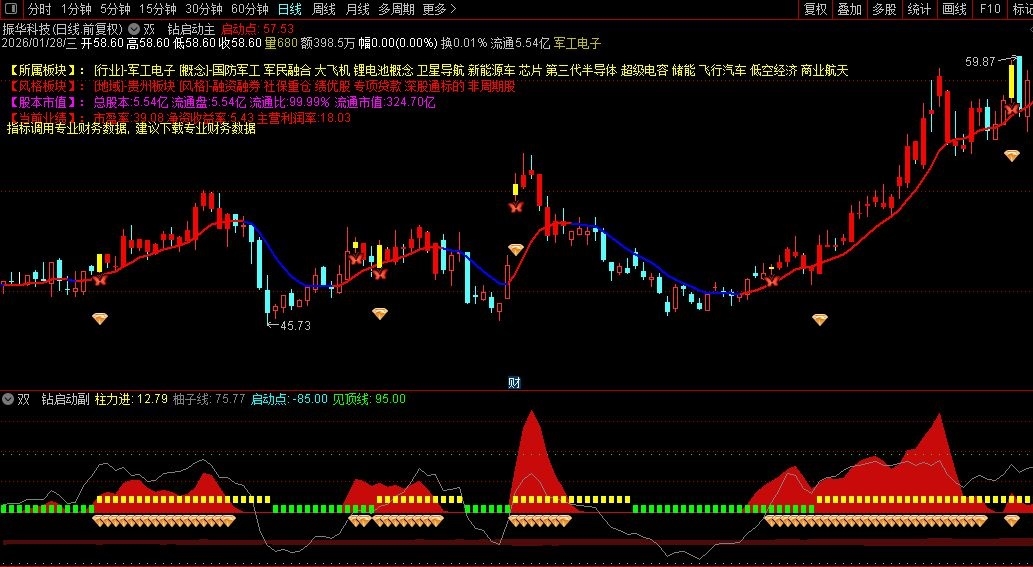Click the 财 financial marker on the chart
This screenshot has width=1033, height=567.
click(515, 383)
